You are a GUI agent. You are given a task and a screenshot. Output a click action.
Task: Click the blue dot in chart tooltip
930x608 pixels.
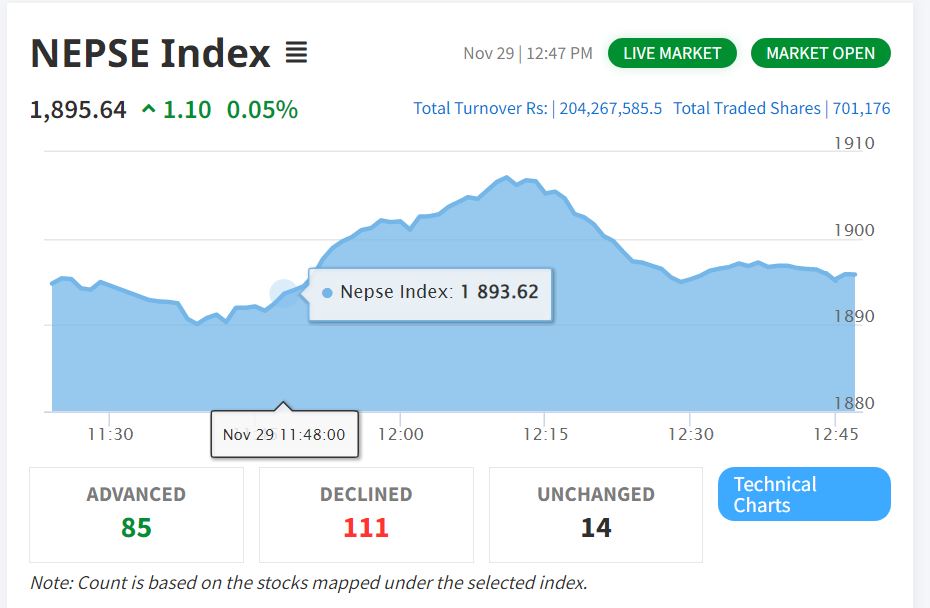(x=327, y=293)
